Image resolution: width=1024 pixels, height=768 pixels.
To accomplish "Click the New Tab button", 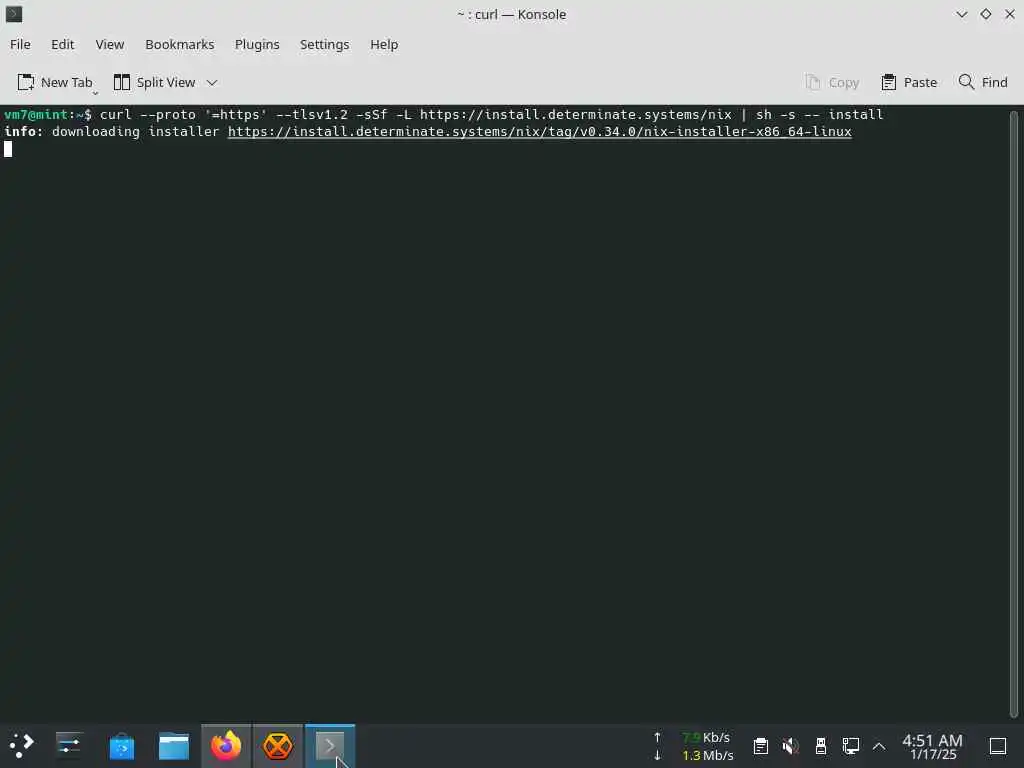I will pyautogui.click(x=55, y=82).
